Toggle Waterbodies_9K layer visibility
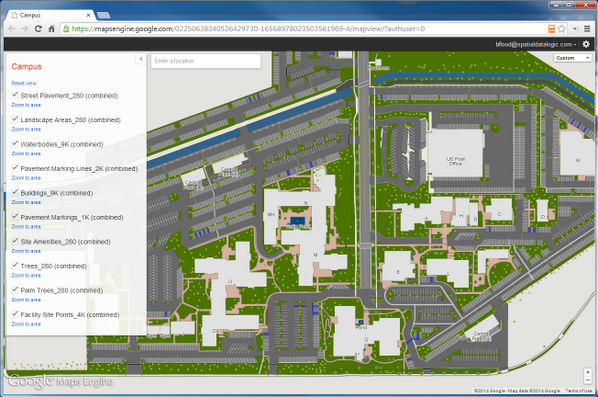Image resolution: width=598 pixels, height=397 pixels. [x=15, y=143]
